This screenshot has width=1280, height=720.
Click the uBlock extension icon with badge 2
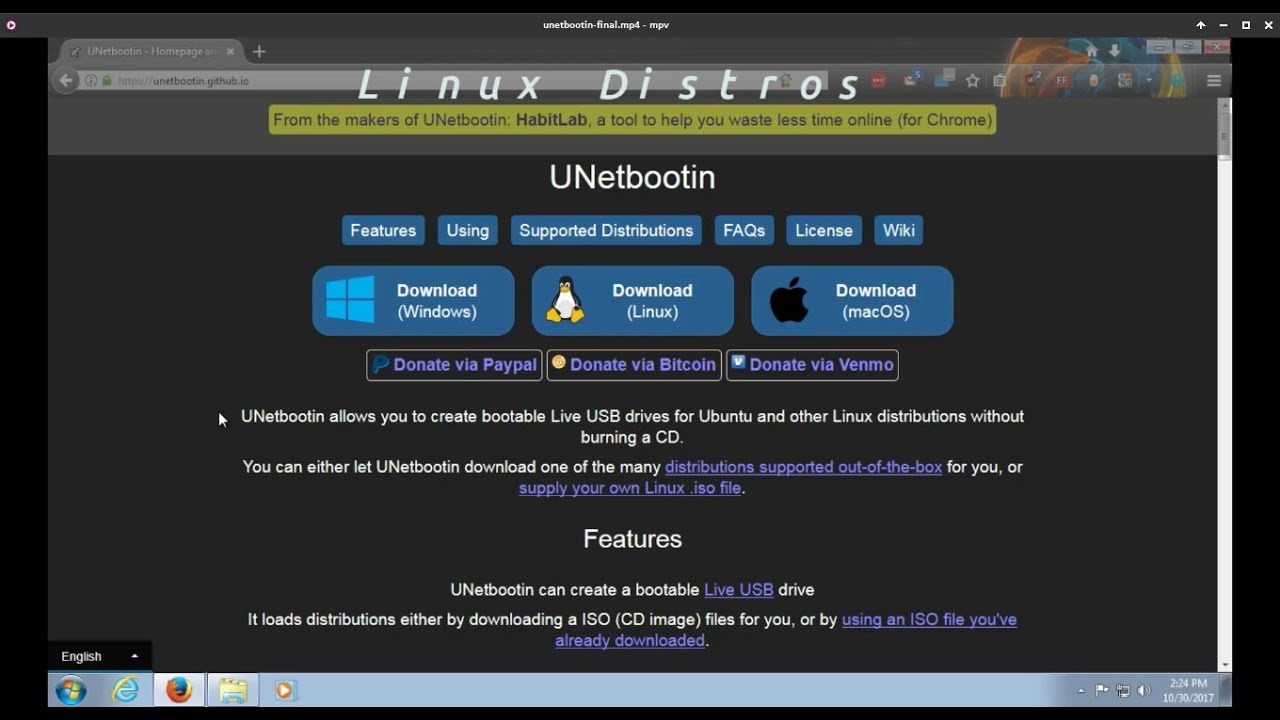click(x=1033, y=79)
